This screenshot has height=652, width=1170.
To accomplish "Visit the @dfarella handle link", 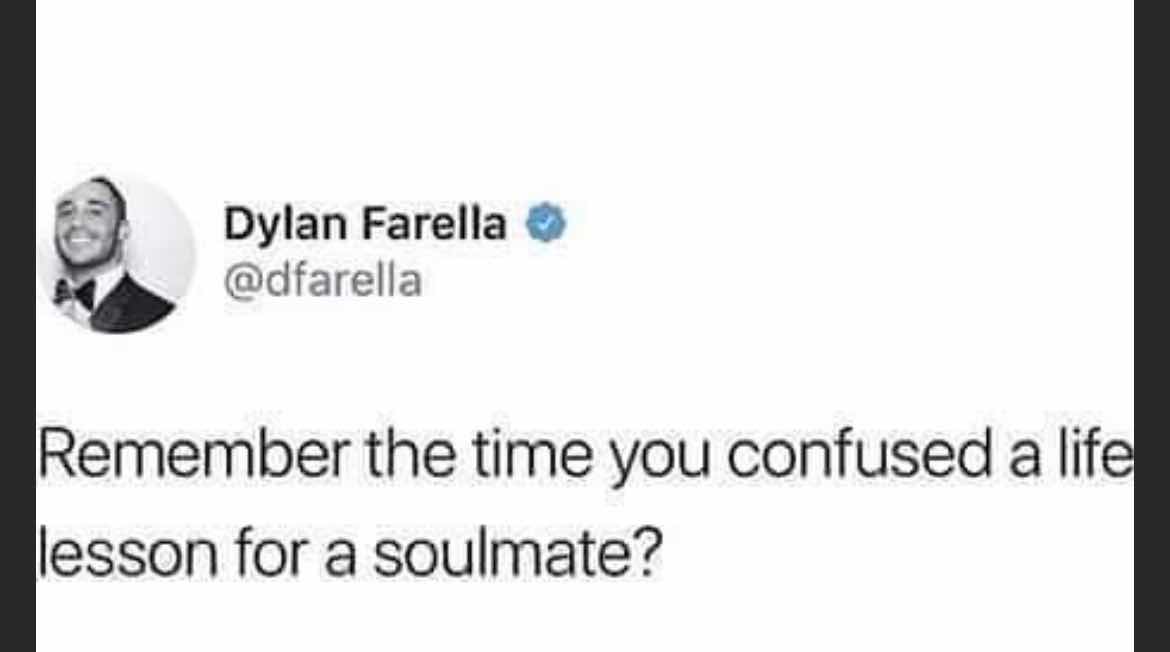I will pyautogui.click(x=322, y=281).
